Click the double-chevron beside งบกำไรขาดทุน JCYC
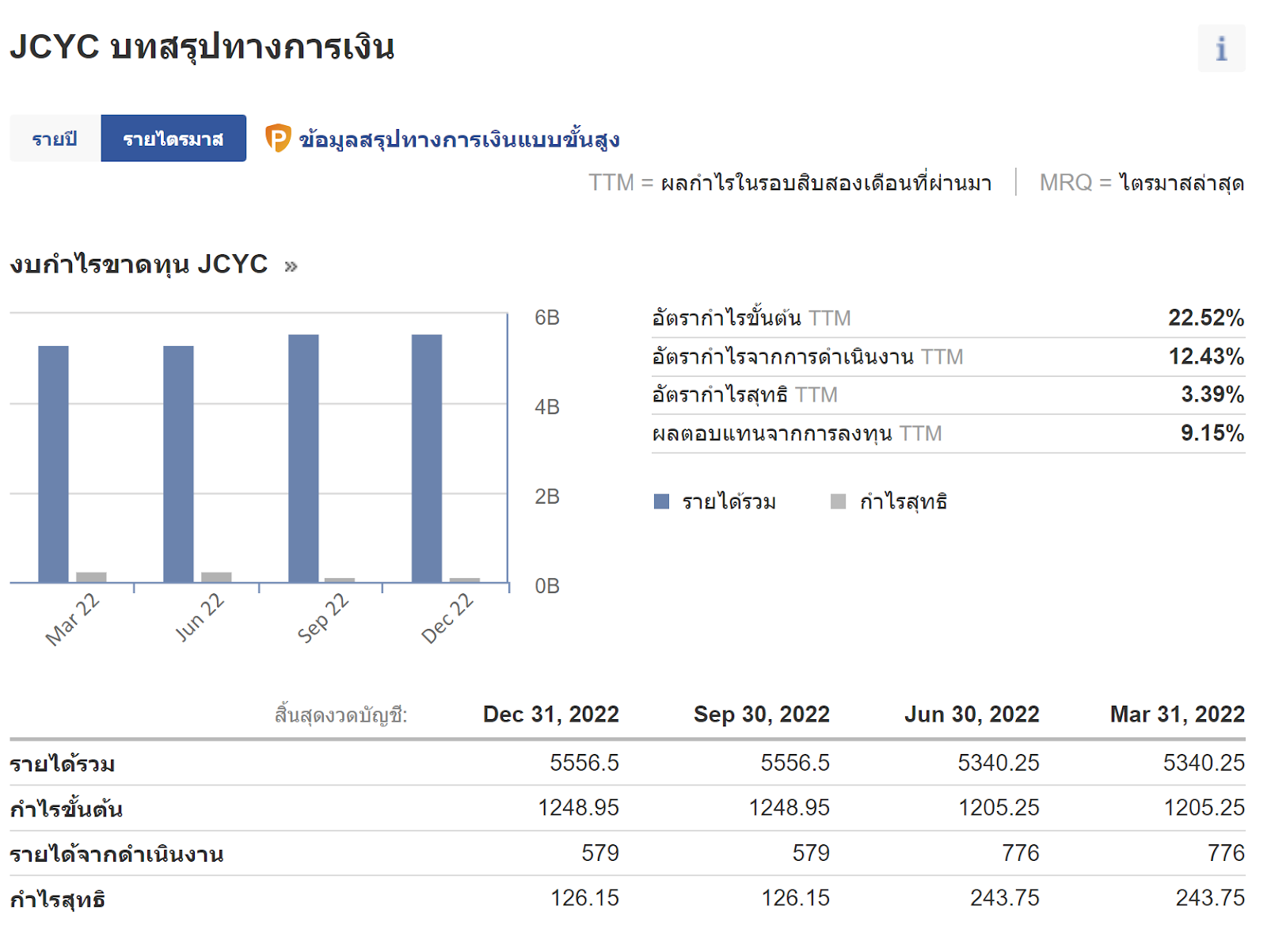This screenshot has height=952, width=1267. [x=291, y=266]
